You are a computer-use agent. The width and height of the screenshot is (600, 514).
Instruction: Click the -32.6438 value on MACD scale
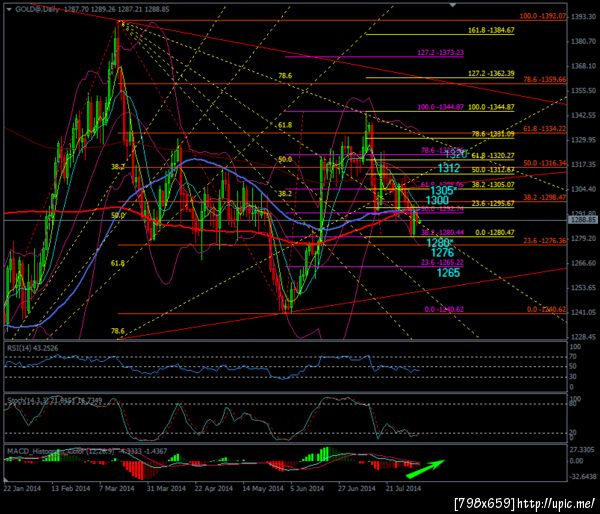point(582,476)
